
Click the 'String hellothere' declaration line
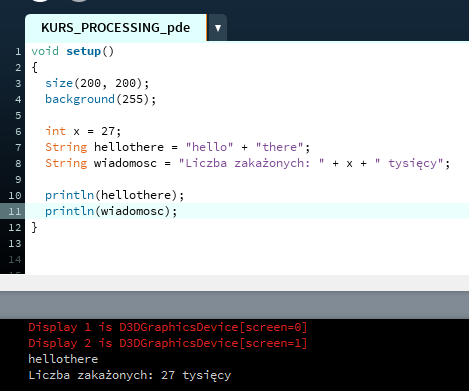point(178,147)
